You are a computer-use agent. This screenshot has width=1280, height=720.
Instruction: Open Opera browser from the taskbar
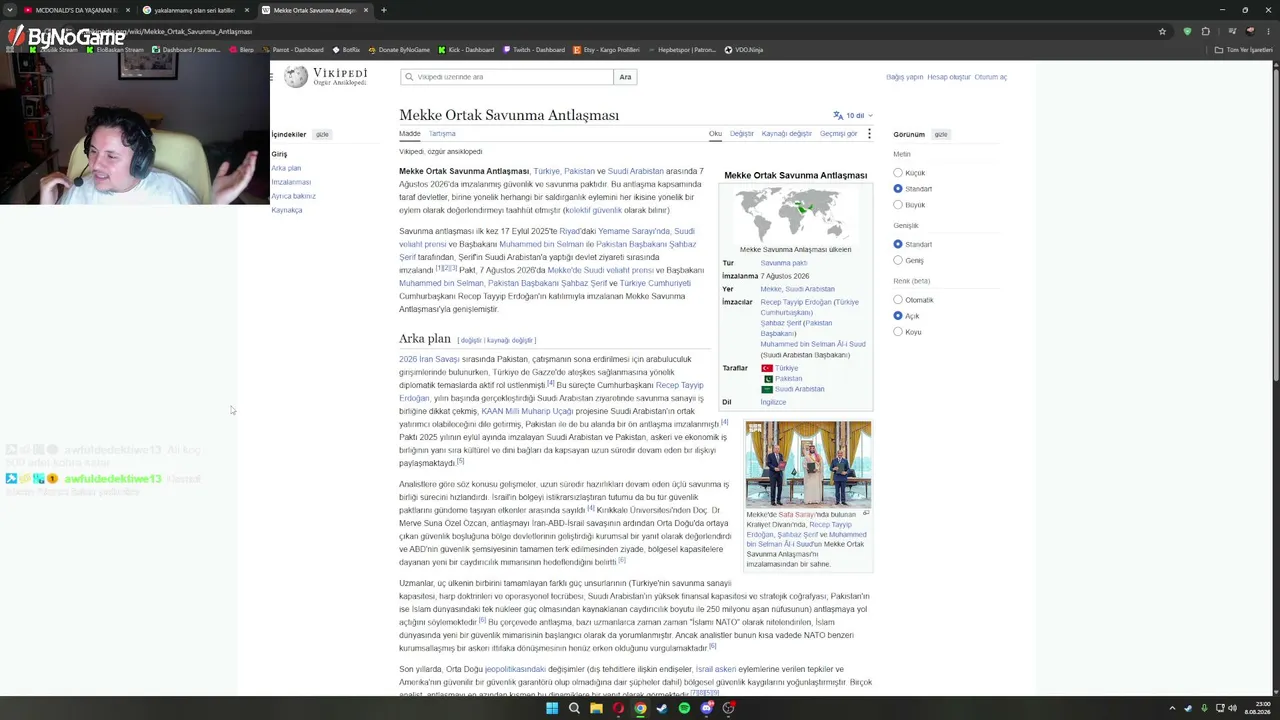618,708
